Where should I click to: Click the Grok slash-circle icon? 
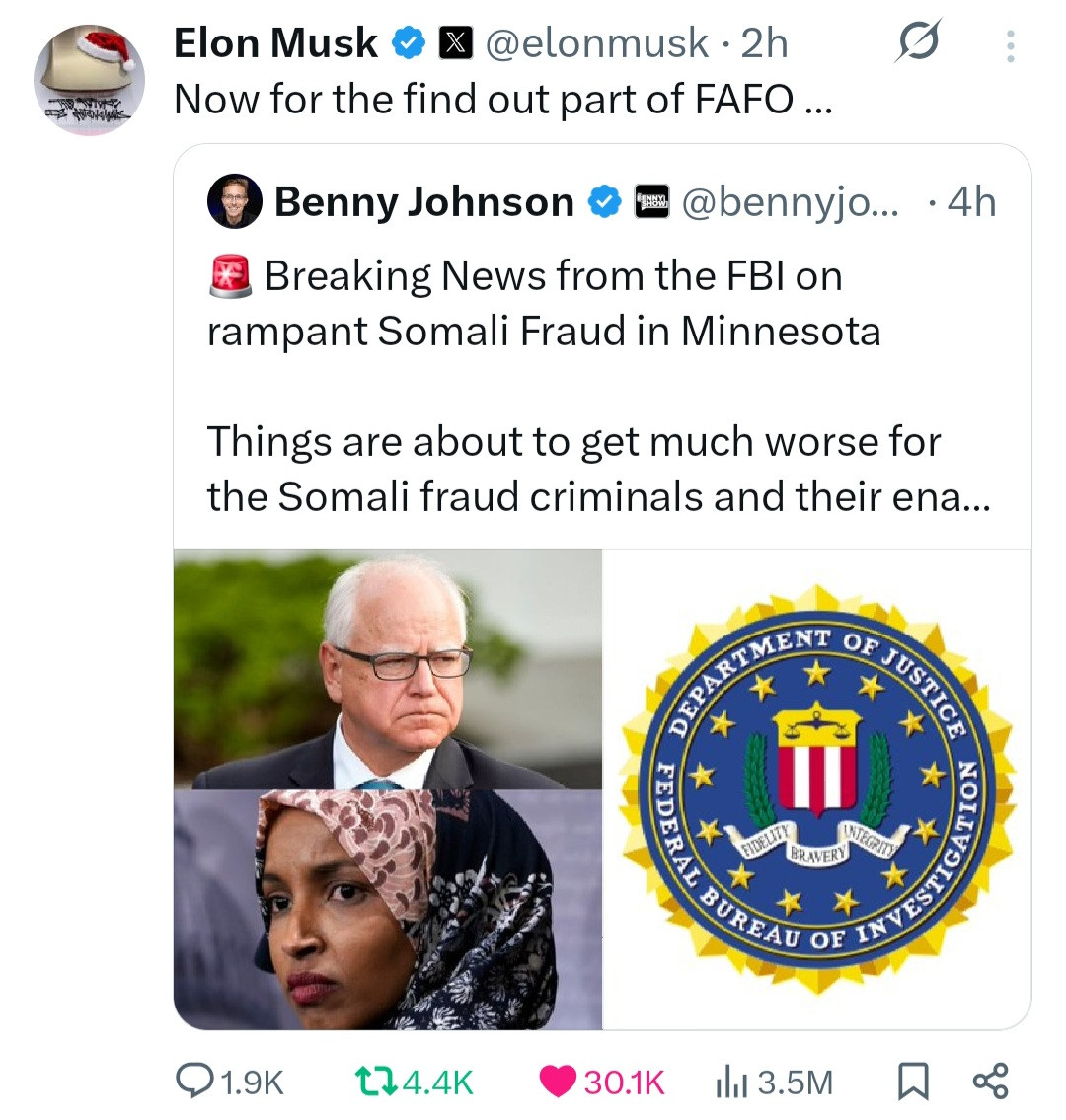coord(918,41)
